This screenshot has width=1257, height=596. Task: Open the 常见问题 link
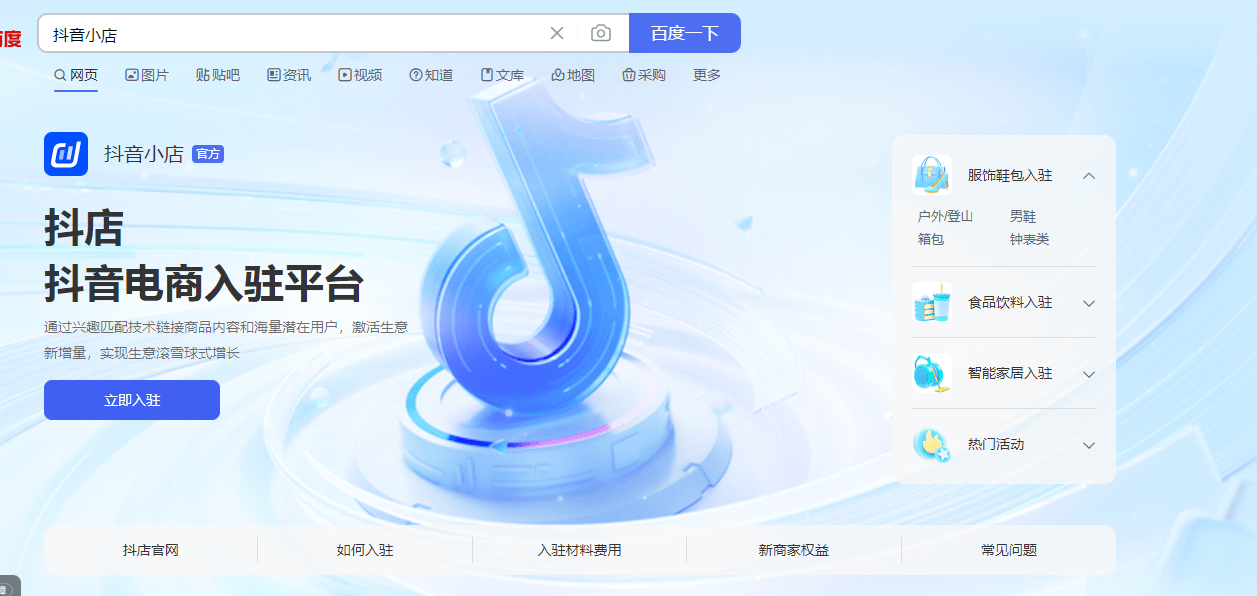(x=1009, y=549)
